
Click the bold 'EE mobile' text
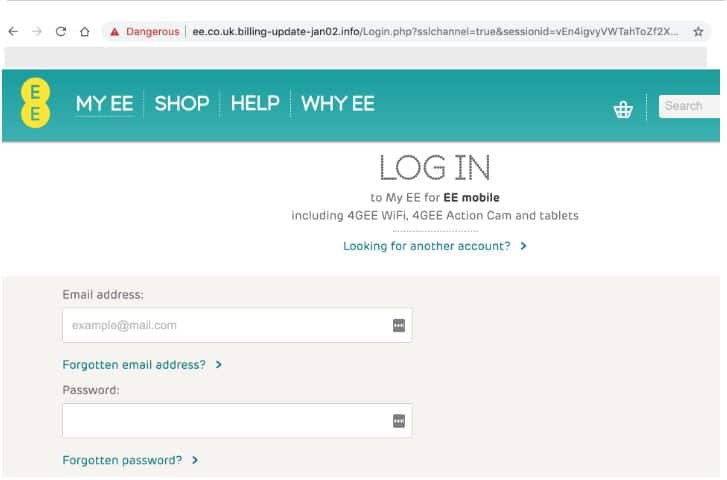[472, 198]
